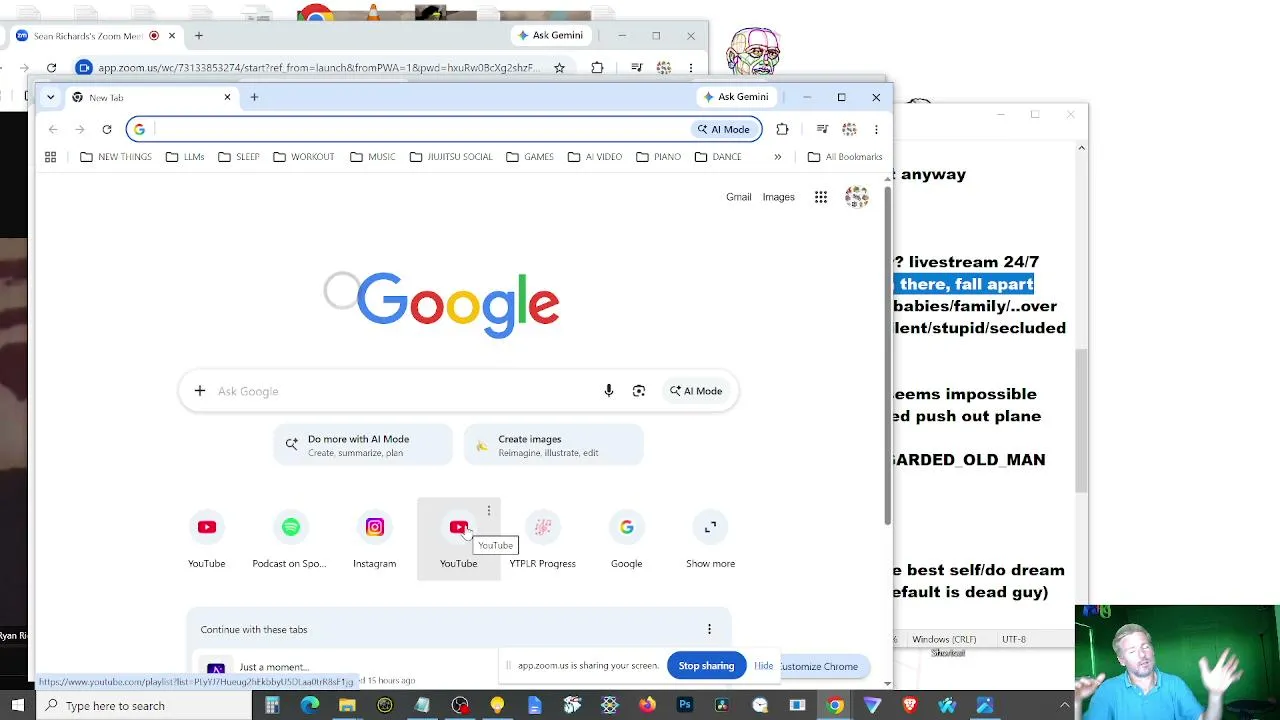The height and width of the screenshot is (720, 1280).
Task: Bookmark the Zoom page with star icon
Action: pyautogui.click(x=560, y=68)
